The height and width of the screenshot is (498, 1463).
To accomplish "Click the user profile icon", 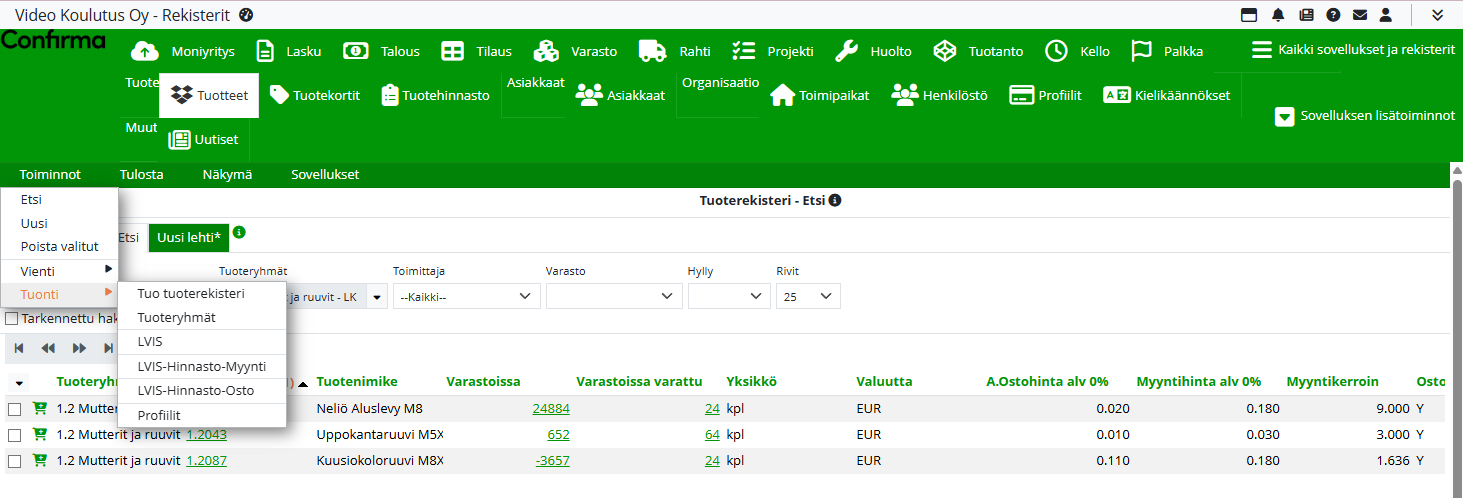I will tap(1386, 14).
